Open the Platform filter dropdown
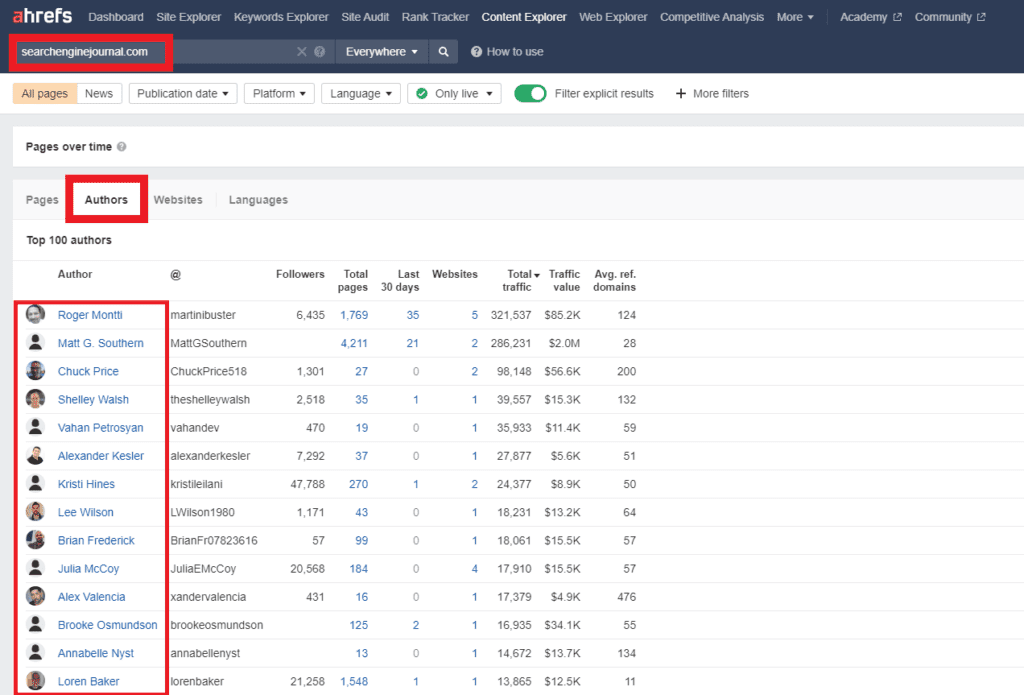Screen dimensions: 1024x695 tap(280, 93)
